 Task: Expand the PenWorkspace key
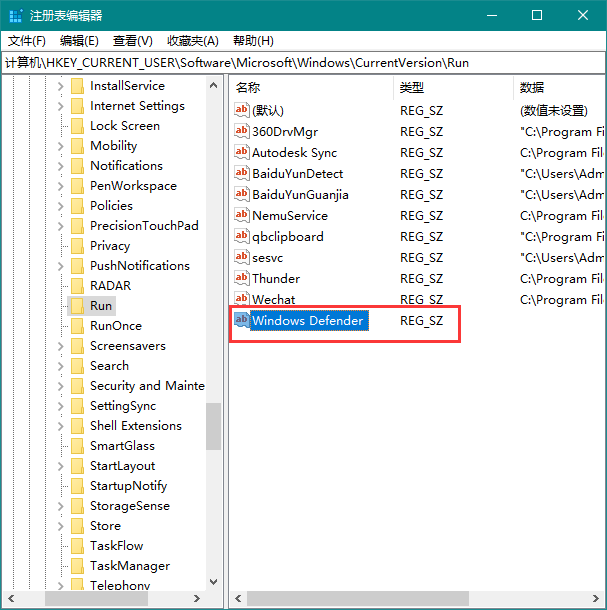(60, 186)
